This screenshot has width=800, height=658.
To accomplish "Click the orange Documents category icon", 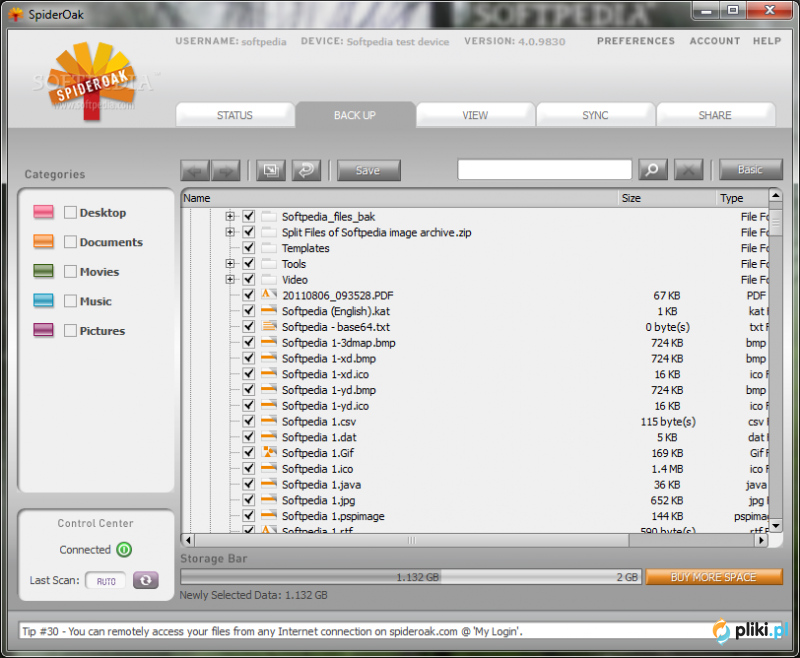I will (x=43, y=241).
